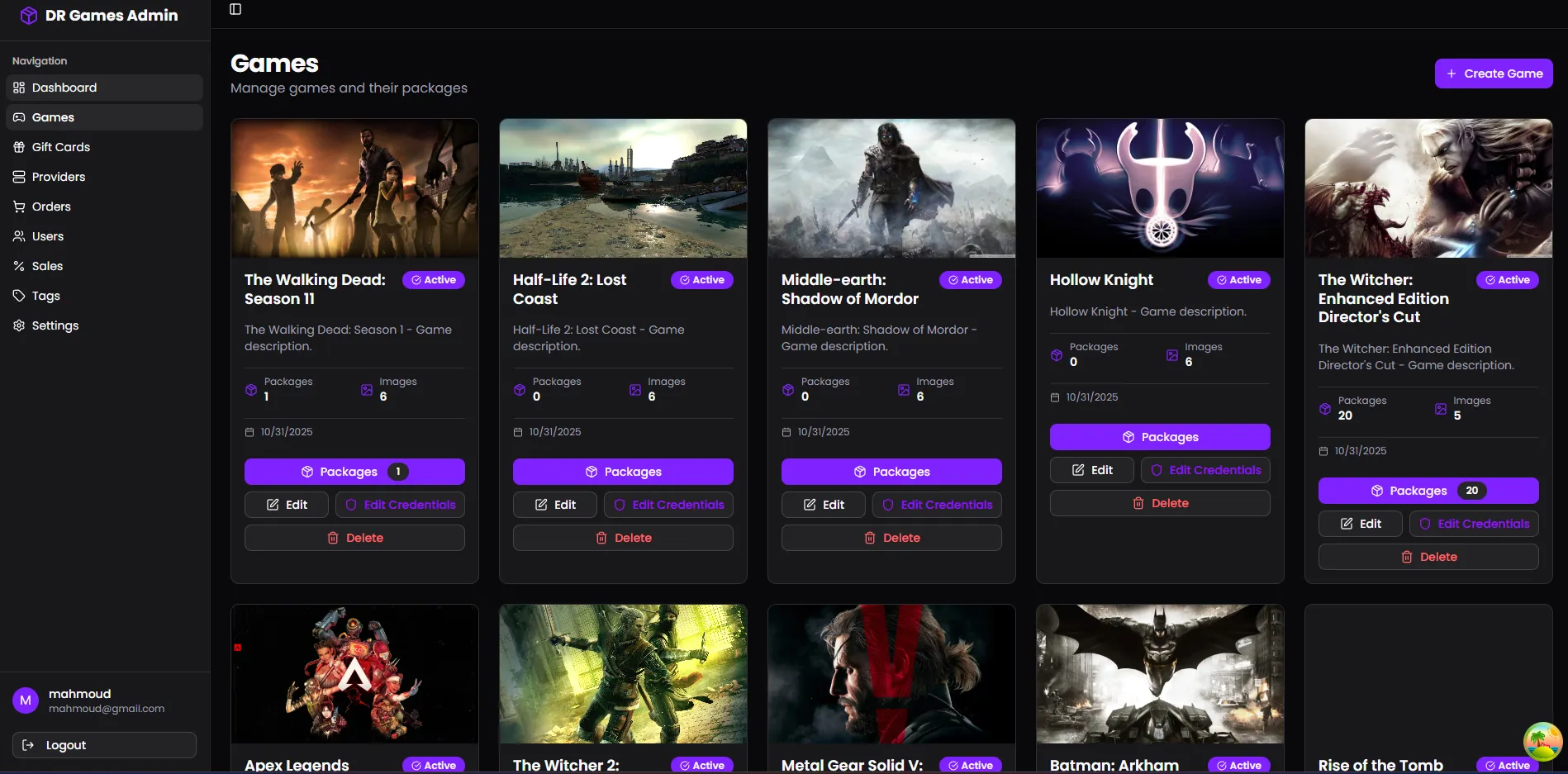This screenshot has width=1568, height=774.
Task: Edit Middle-earth: Shadow of Mordor
Action: (x=824, y=505)
